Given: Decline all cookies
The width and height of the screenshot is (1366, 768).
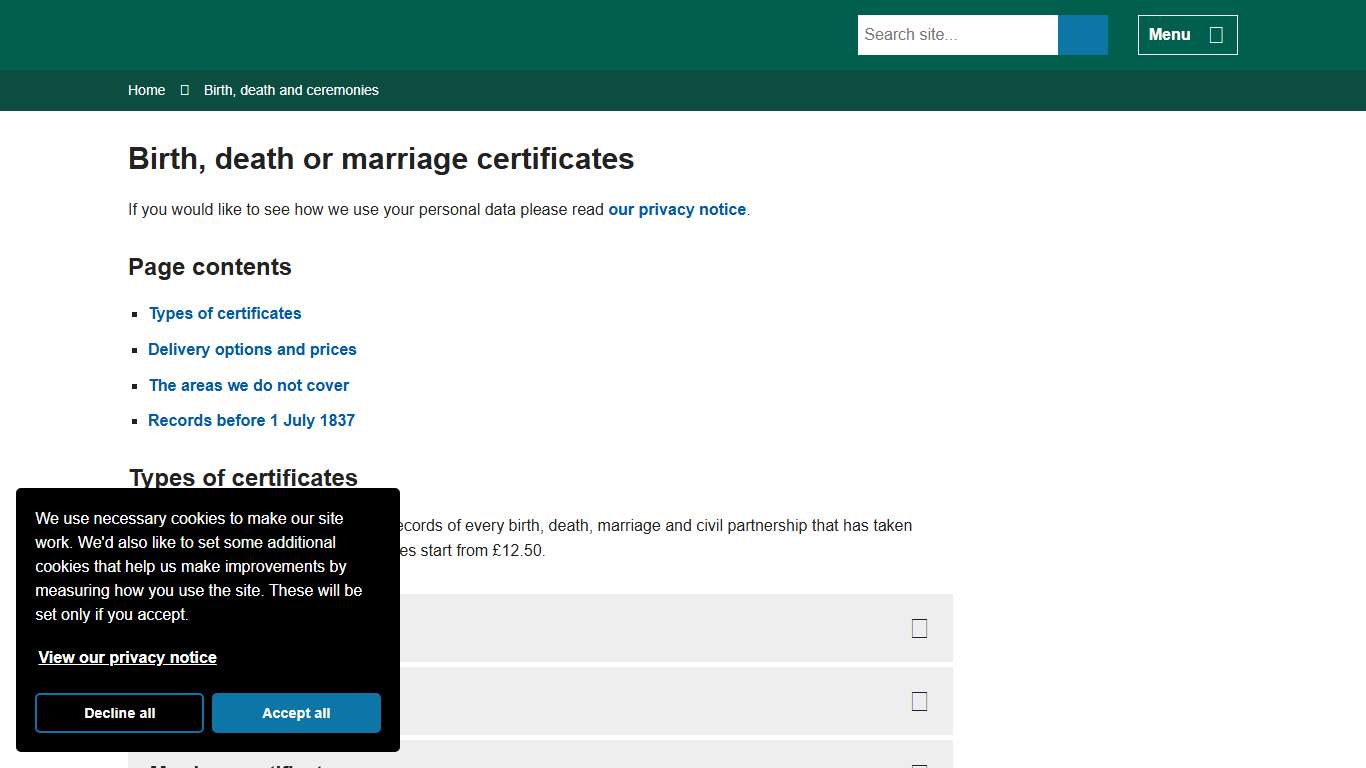Looking at the screenshot, I should tap(119, 713).
